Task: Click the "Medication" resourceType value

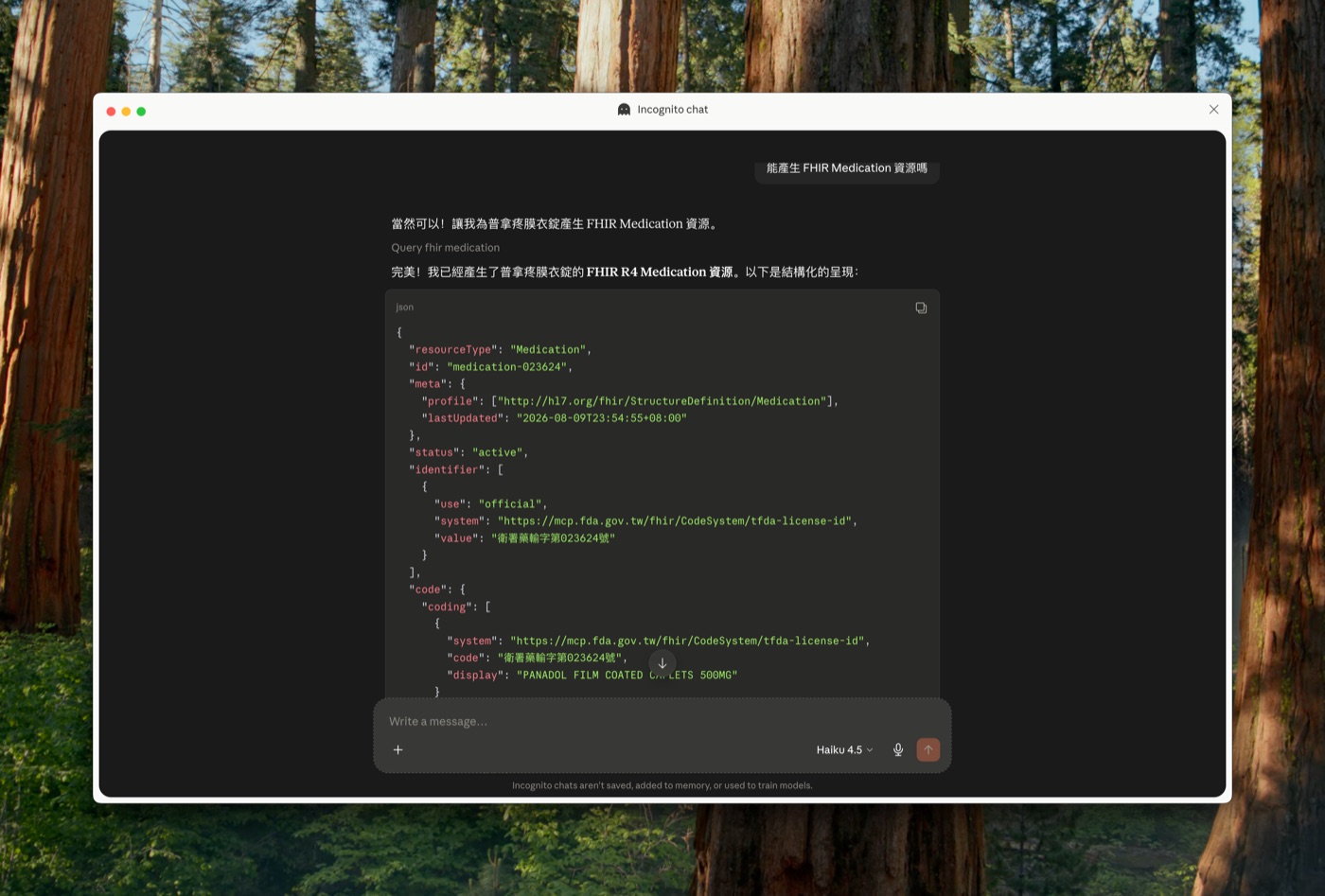Action: 548,350
